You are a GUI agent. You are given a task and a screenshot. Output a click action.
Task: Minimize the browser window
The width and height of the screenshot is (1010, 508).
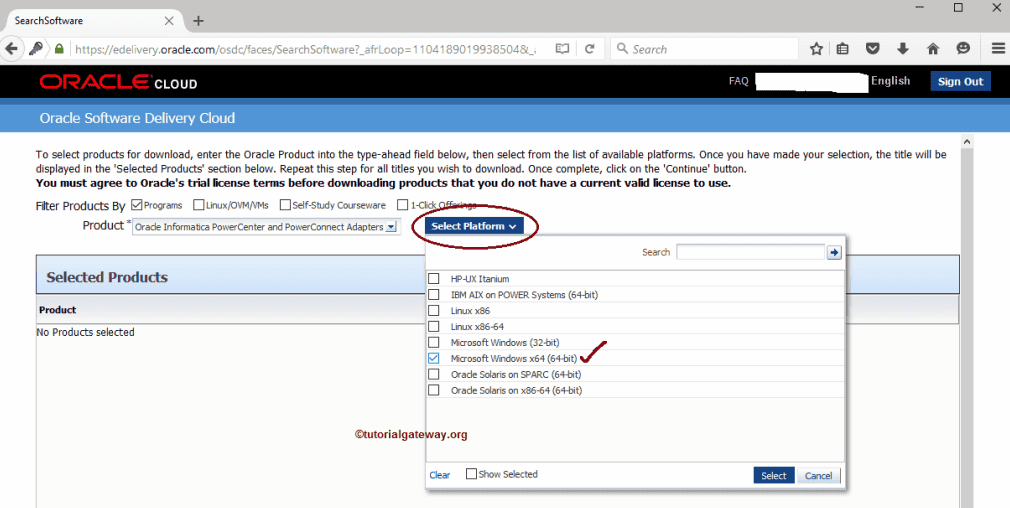click(x=920, y=8)
